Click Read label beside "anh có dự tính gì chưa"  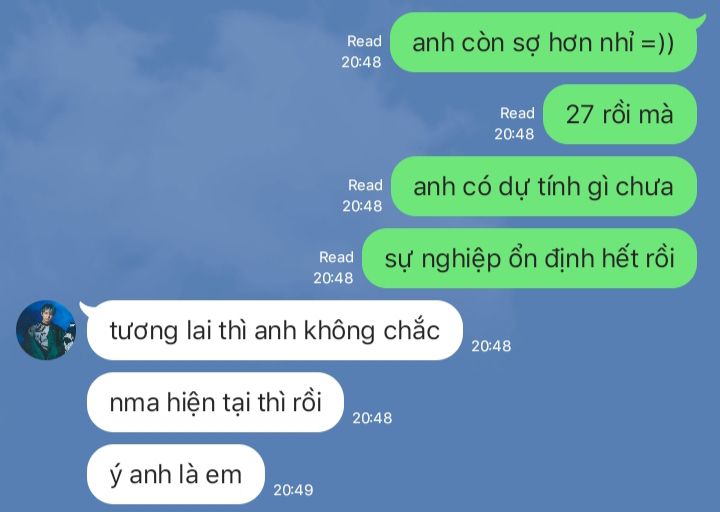(365, 185)
